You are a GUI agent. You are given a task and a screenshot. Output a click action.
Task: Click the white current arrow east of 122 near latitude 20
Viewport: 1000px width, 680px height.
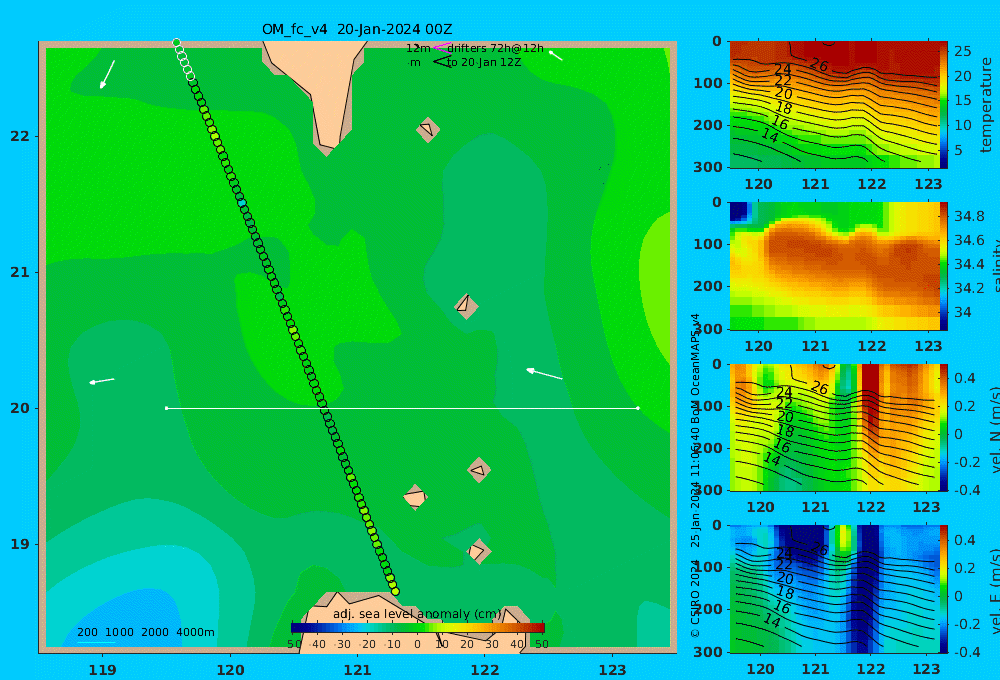tap(544, 373)
